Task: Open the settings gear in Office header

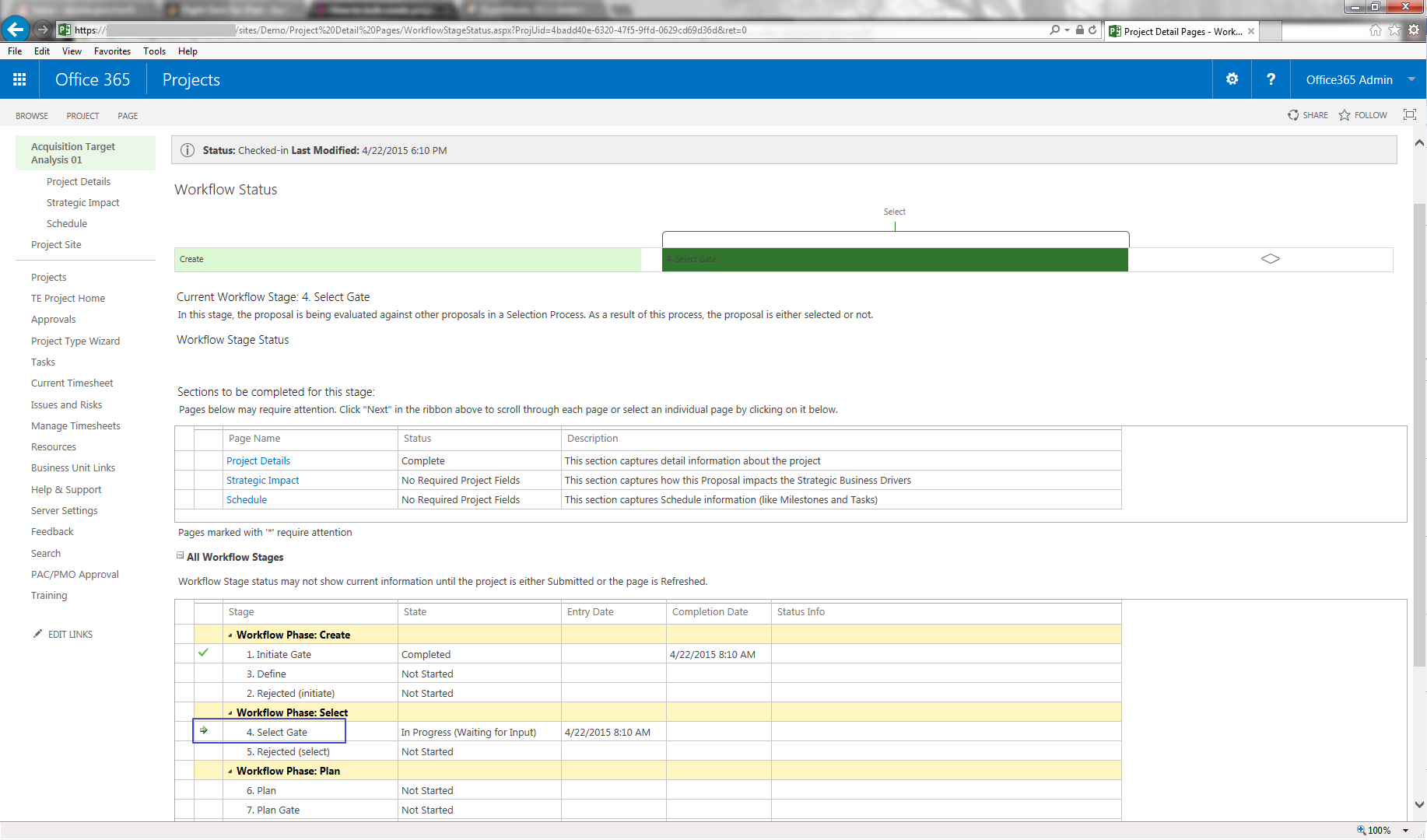Action: click(x=1232, y=79)
